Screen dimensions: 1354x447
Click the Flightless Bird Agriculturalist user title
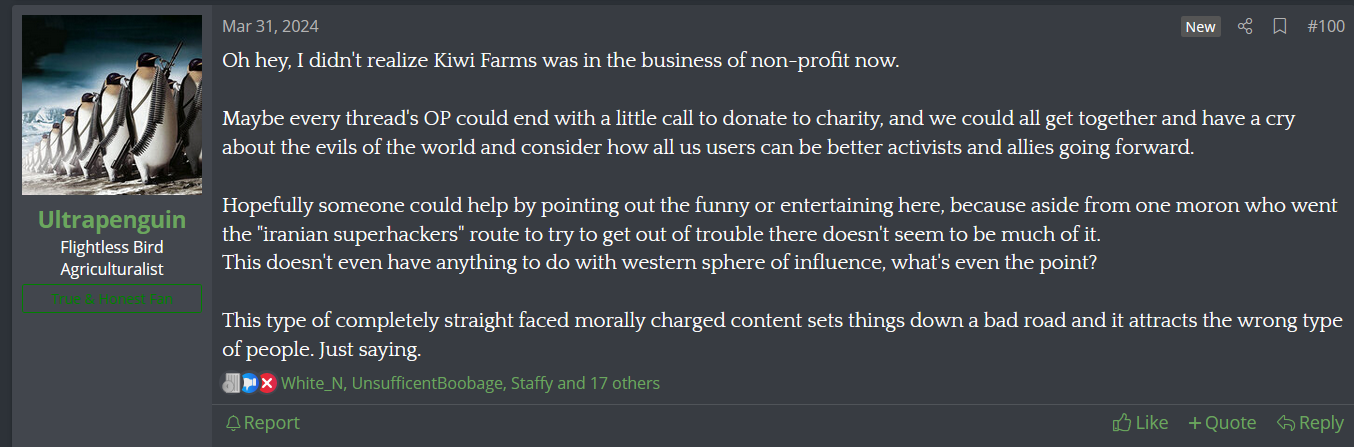pyautogui.click(x=112, y=258)
